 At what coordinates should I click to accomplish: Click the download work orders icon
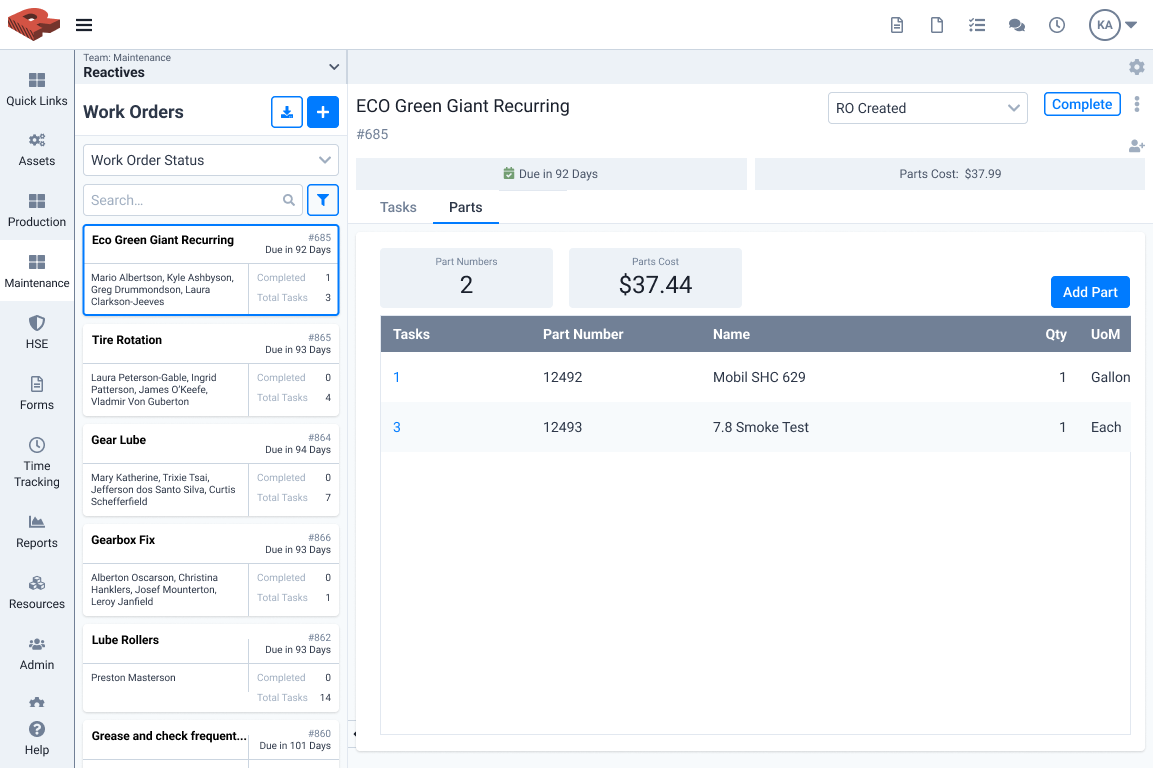tap(287, 112)
